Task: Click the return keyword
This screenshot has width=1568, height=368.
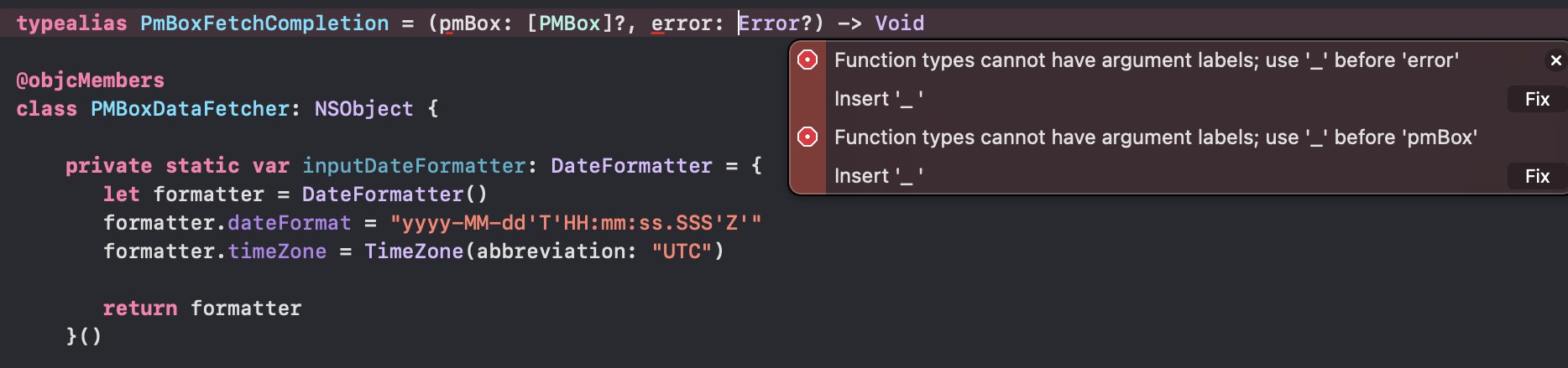Action: pos(140,308)
